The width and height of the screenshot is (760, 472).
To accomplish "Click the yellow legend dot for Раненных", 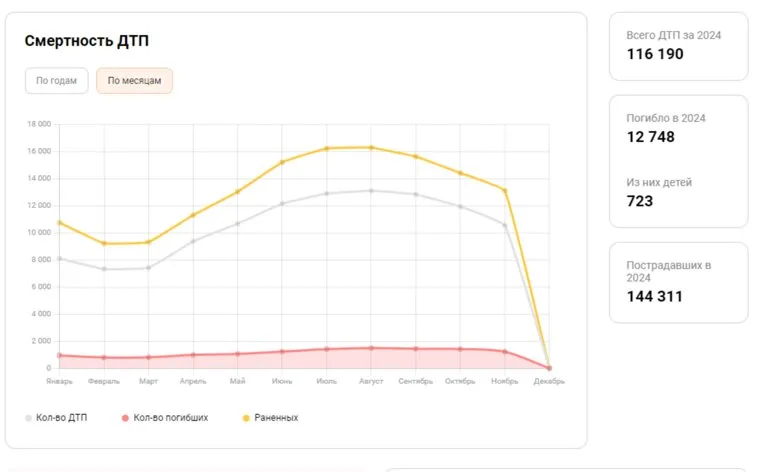I will tap(246, 417).
